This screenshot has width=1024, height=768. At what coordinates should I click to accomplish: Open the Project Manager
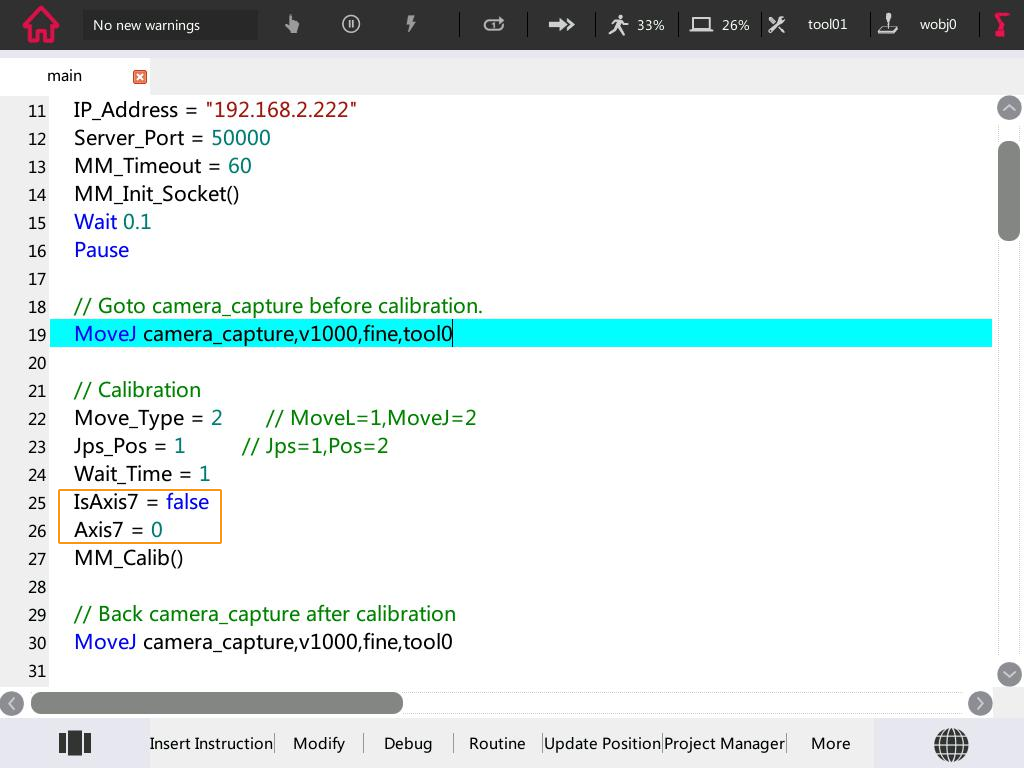pyautogui.click(x=724, y=743)
